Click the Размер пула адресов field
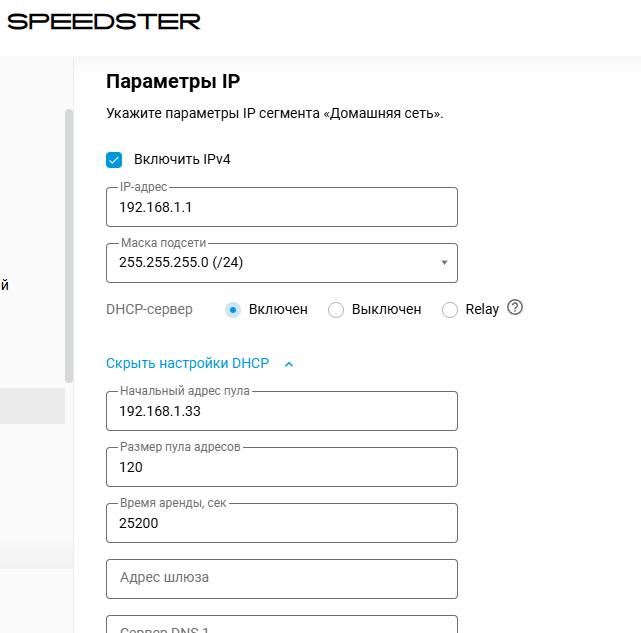This screenshot has width=641, height=633. click(282, 467)
